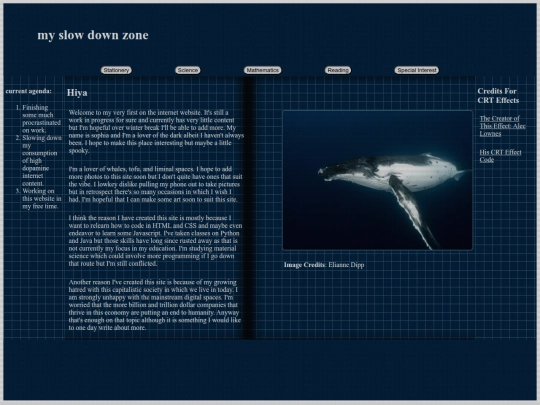Click paragraph about capitalistic society

click(154, 305)
